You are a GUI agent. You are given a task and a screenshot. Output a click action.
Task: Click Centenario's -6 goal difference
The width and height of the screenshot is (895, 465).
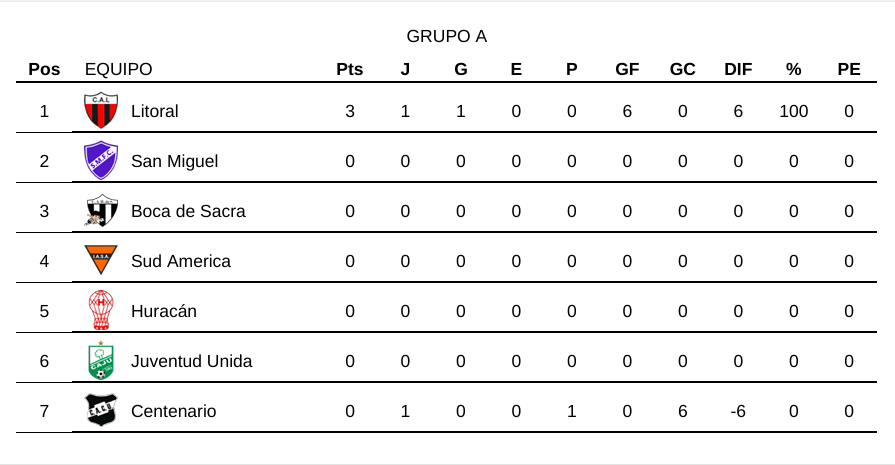pos(738,411)
